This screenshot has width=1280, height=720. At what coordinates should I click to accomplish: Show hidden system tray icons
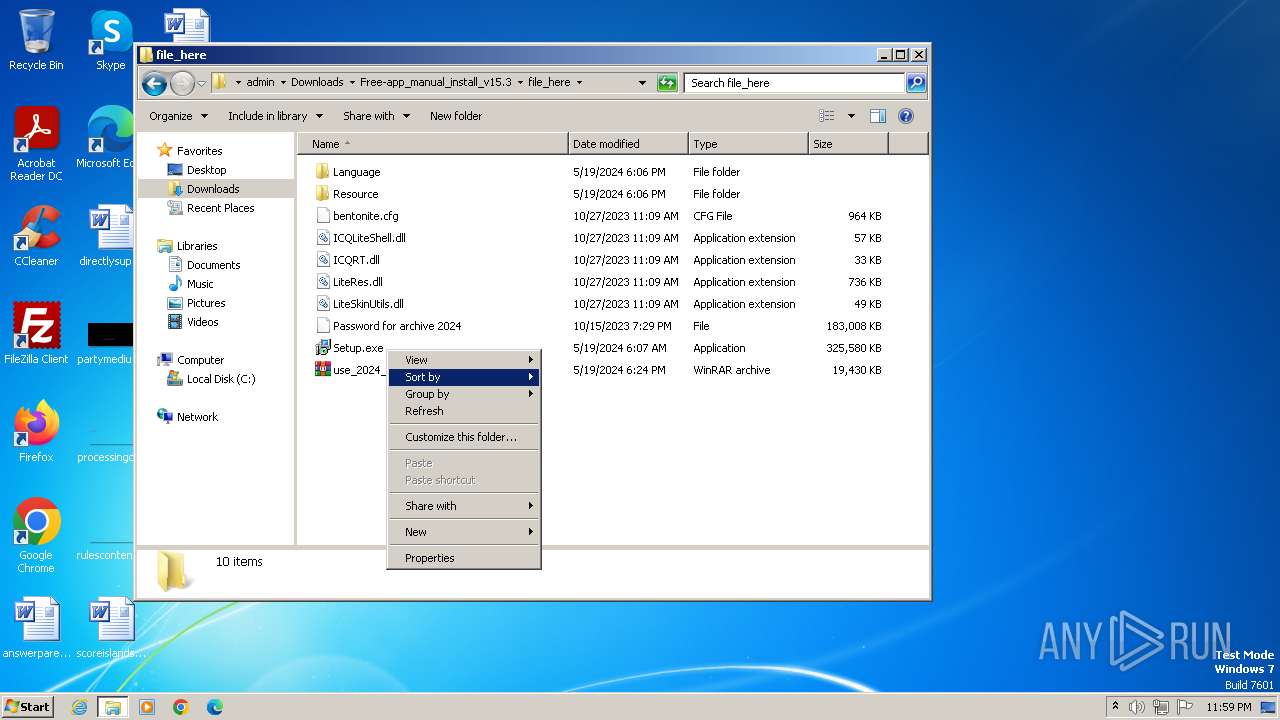(x=1115, y=707)
